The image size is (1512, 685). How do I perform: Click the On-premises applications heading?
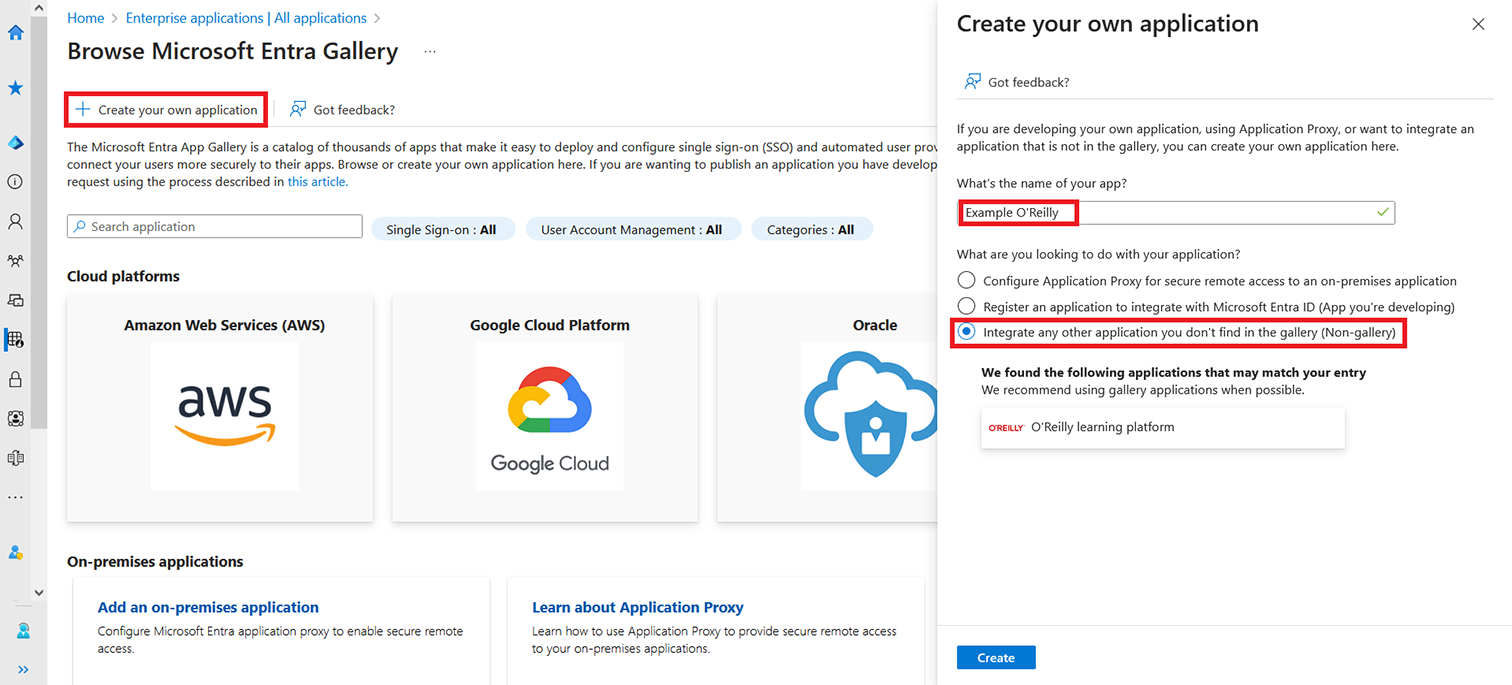(155, 561)
